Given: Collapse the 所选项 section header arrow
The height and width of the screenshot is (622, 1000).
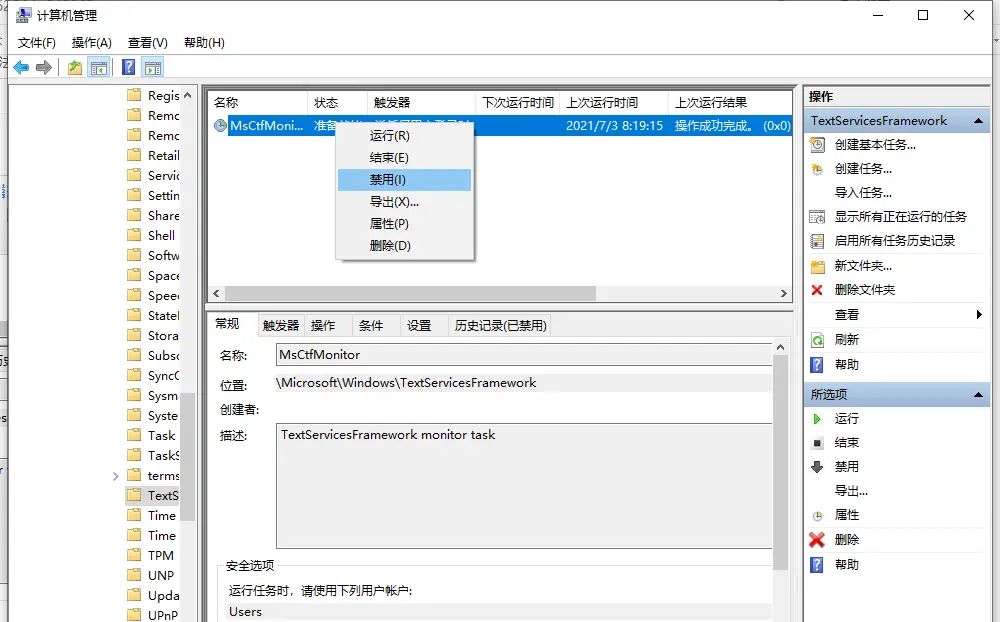Looking at the screenshot, I should 978,394.
